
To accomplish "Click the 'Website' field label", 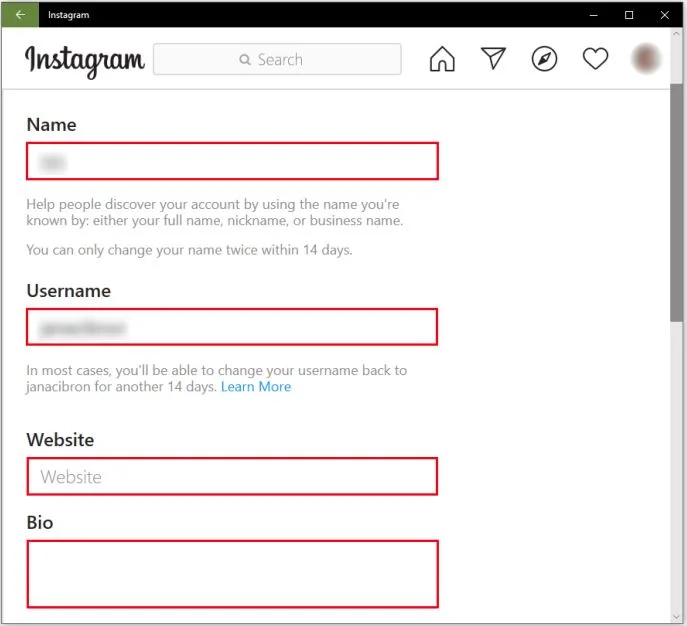I will (60, 440).
